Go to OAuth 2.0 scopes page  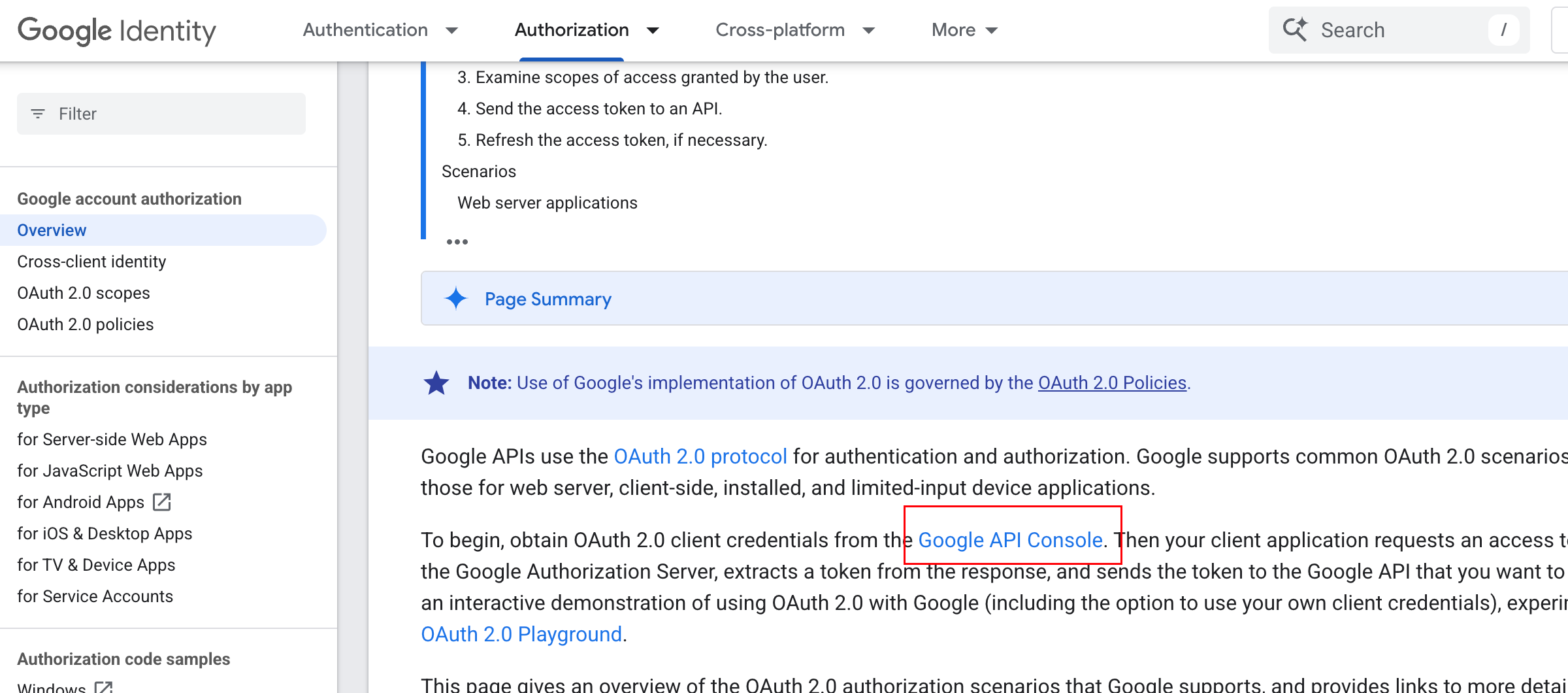tap(84, 293)
